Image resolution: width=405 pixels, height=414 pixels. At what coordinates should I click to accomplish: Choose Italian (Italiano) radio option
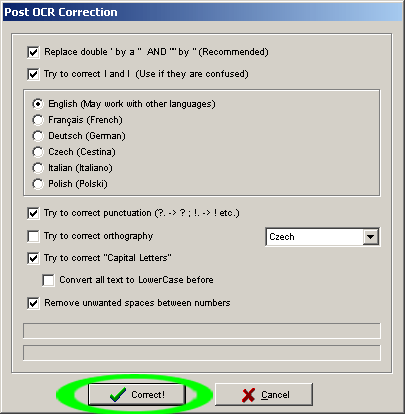click(x=38, y=168)
